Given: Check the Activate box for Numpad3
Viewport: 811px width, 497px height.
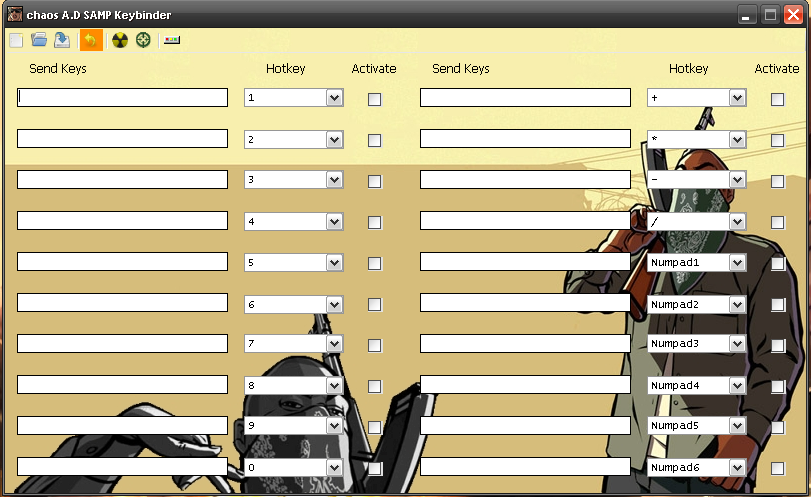Looking at the screenshot, I should [777, 345].
